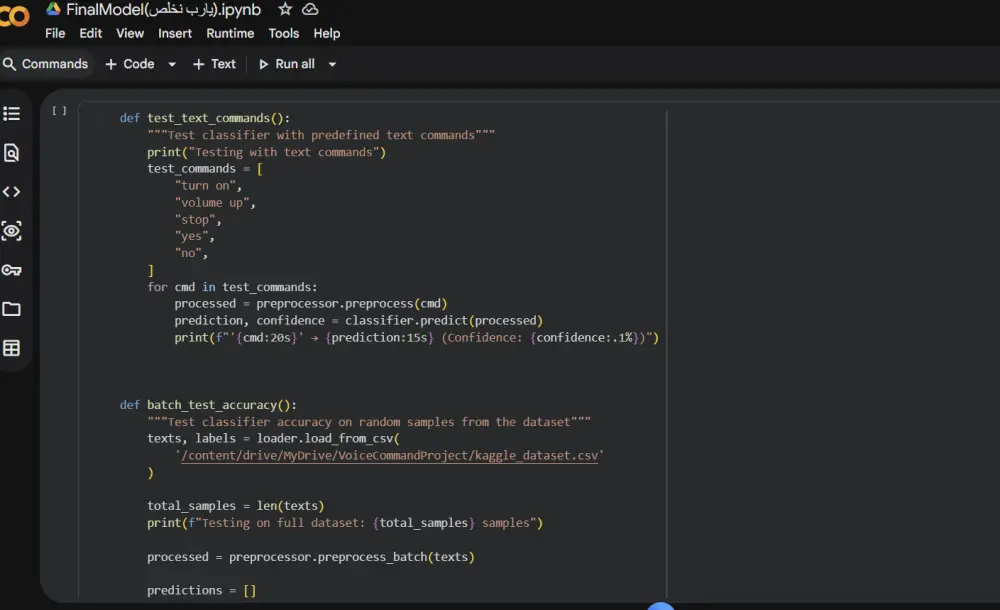
Task: Open the data table sidebar panel
Action: (12, 347)
